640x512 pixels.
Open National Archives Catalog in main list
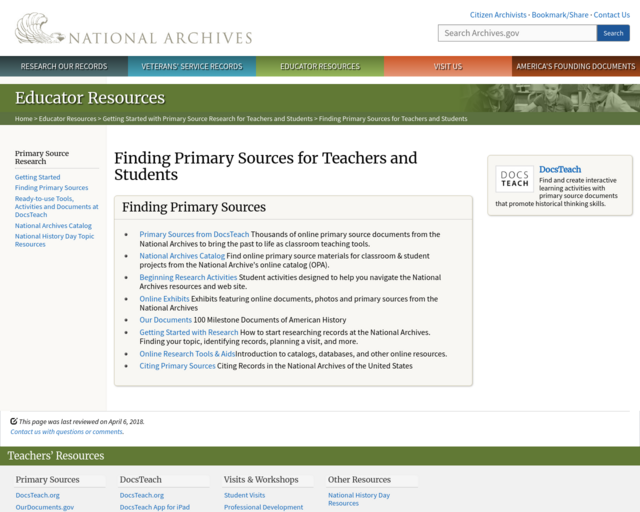pos(182,256)
